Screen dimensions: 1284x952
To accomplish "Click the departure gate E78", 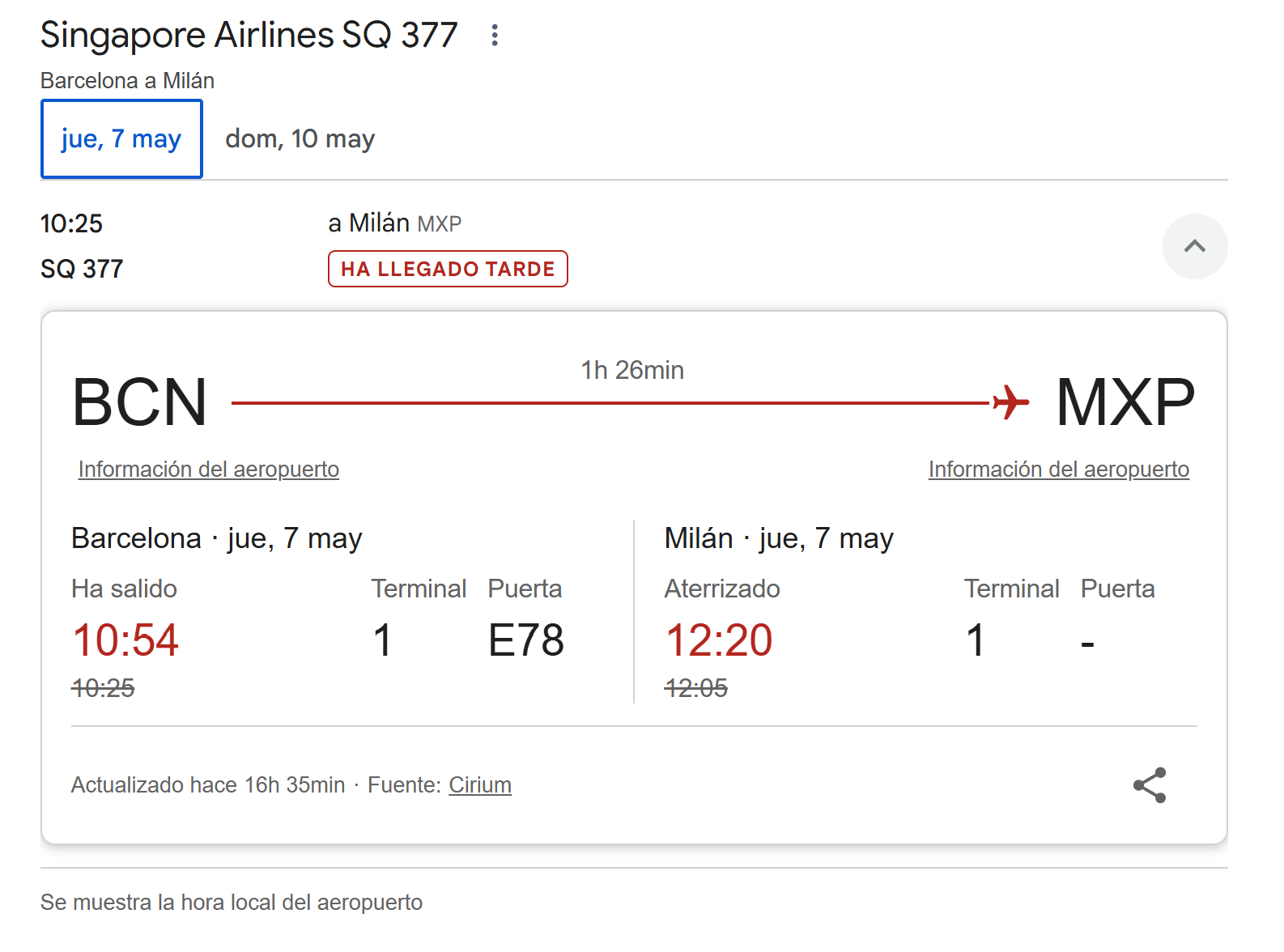I will (526, 640).
